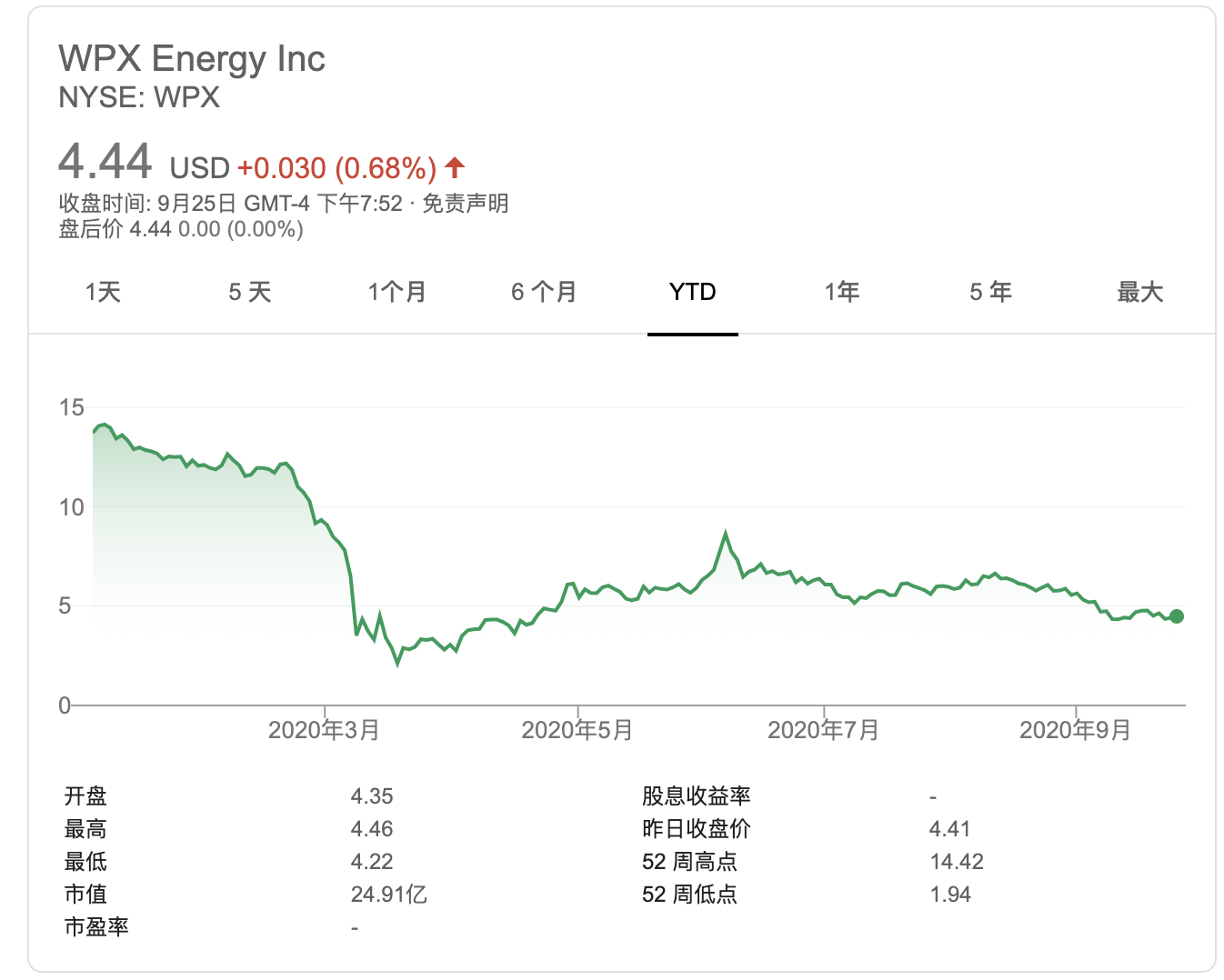Open the 免责声明 disclaimer link
Image resolution: width=1224 pixels, height=980 pixels.
click(466, 203)
